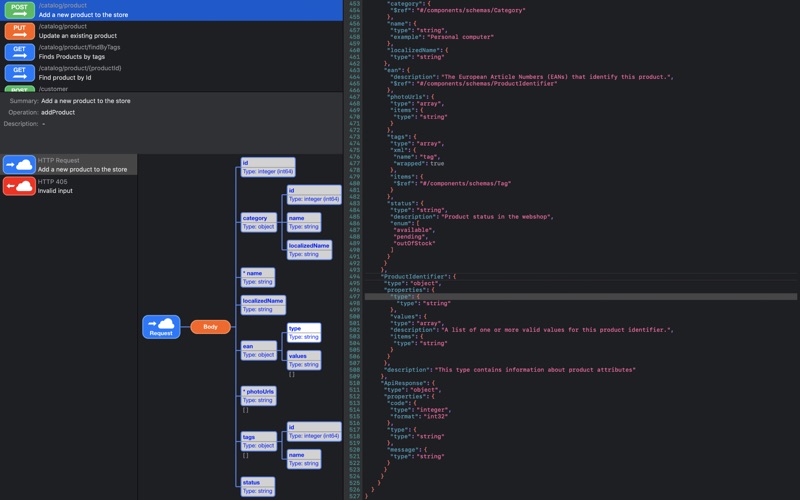This screenshot has width=800, height=500.
Task: Click the orange Body node
Action: point(210,327)
